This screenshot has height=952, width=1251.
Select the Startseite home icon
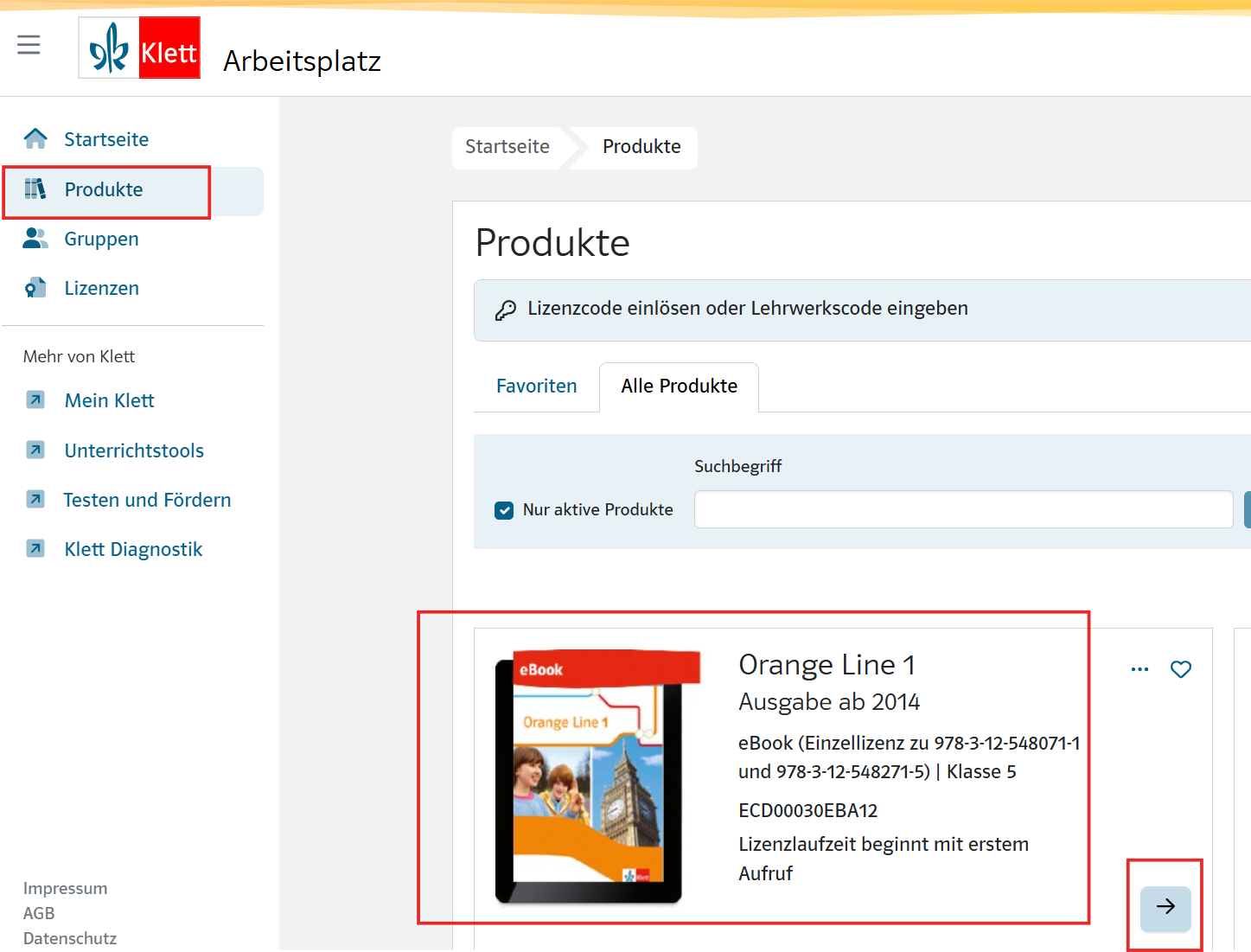click(35, 137)
